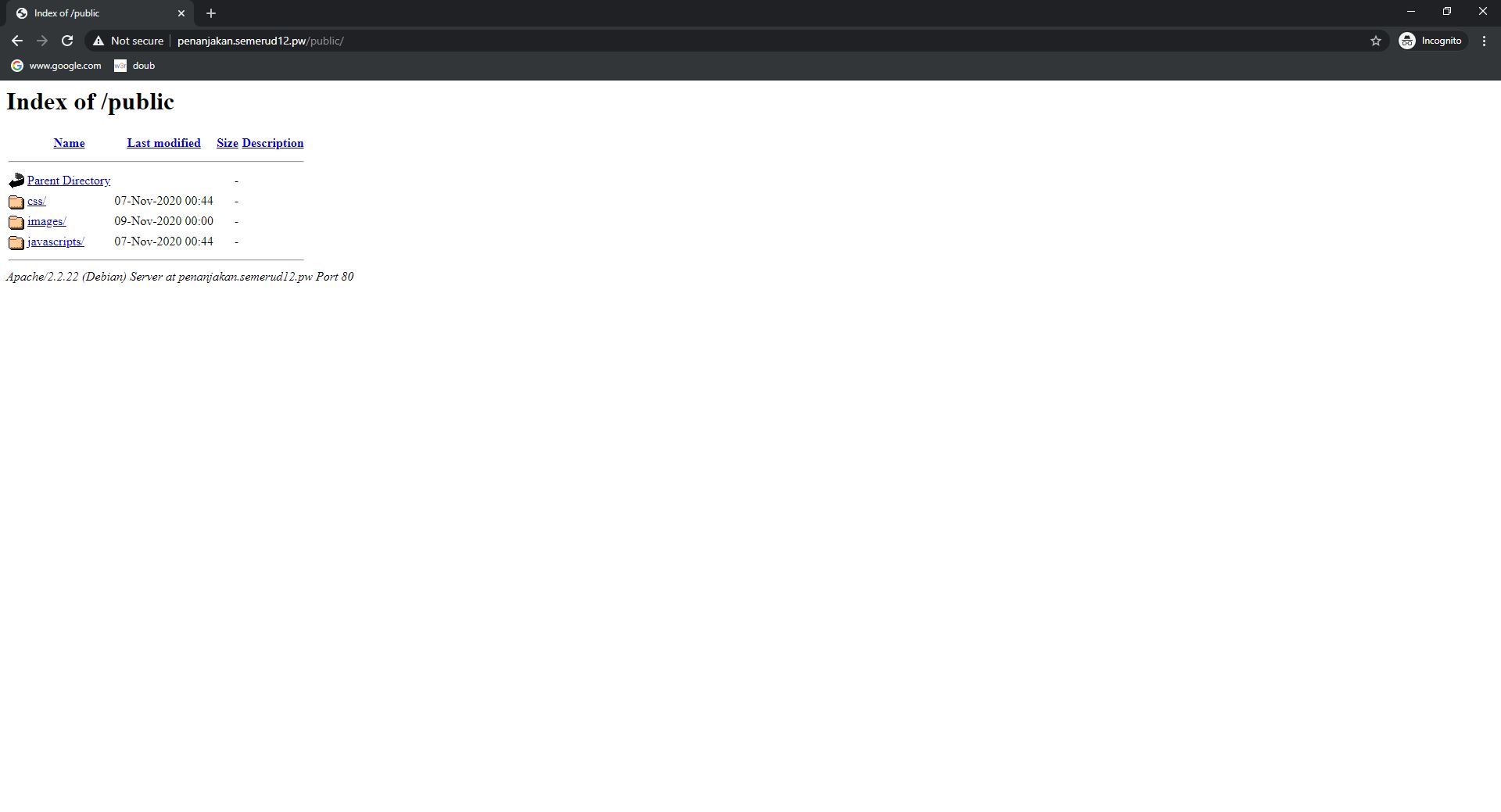Click the Parent Directory back-arrow icon
1501x812 pixels.
[x=16, y=181]
